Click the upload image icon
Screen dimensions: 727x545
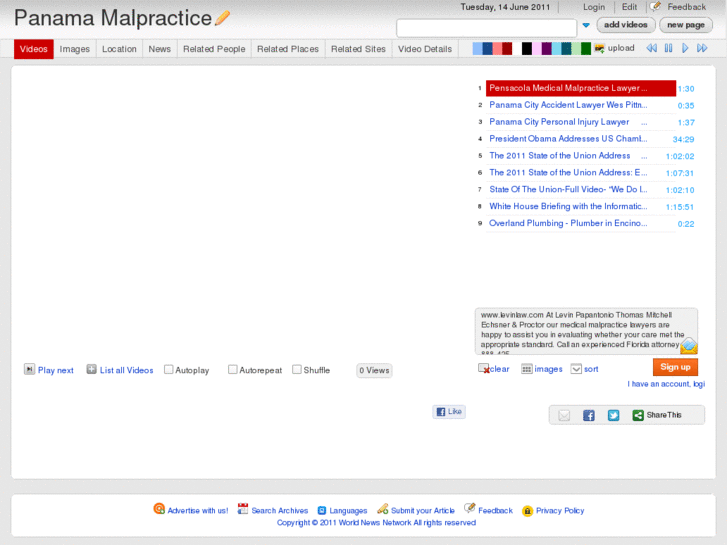[x=599, y=48]
